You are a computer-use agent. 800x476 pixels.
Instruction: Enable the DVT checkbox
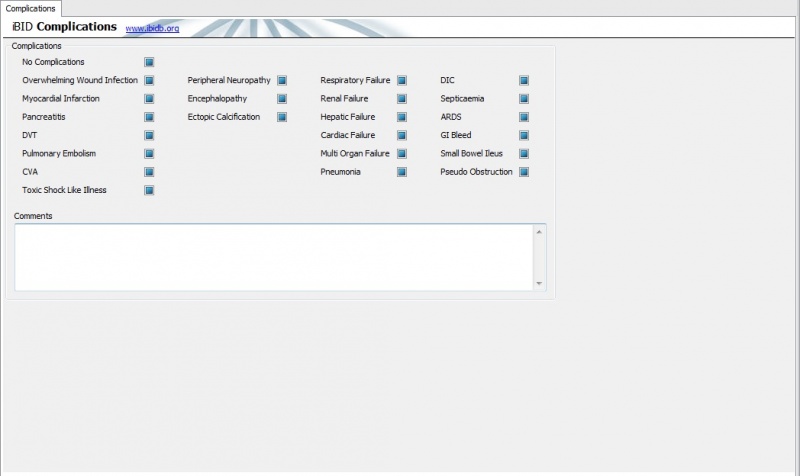[149, 135]
